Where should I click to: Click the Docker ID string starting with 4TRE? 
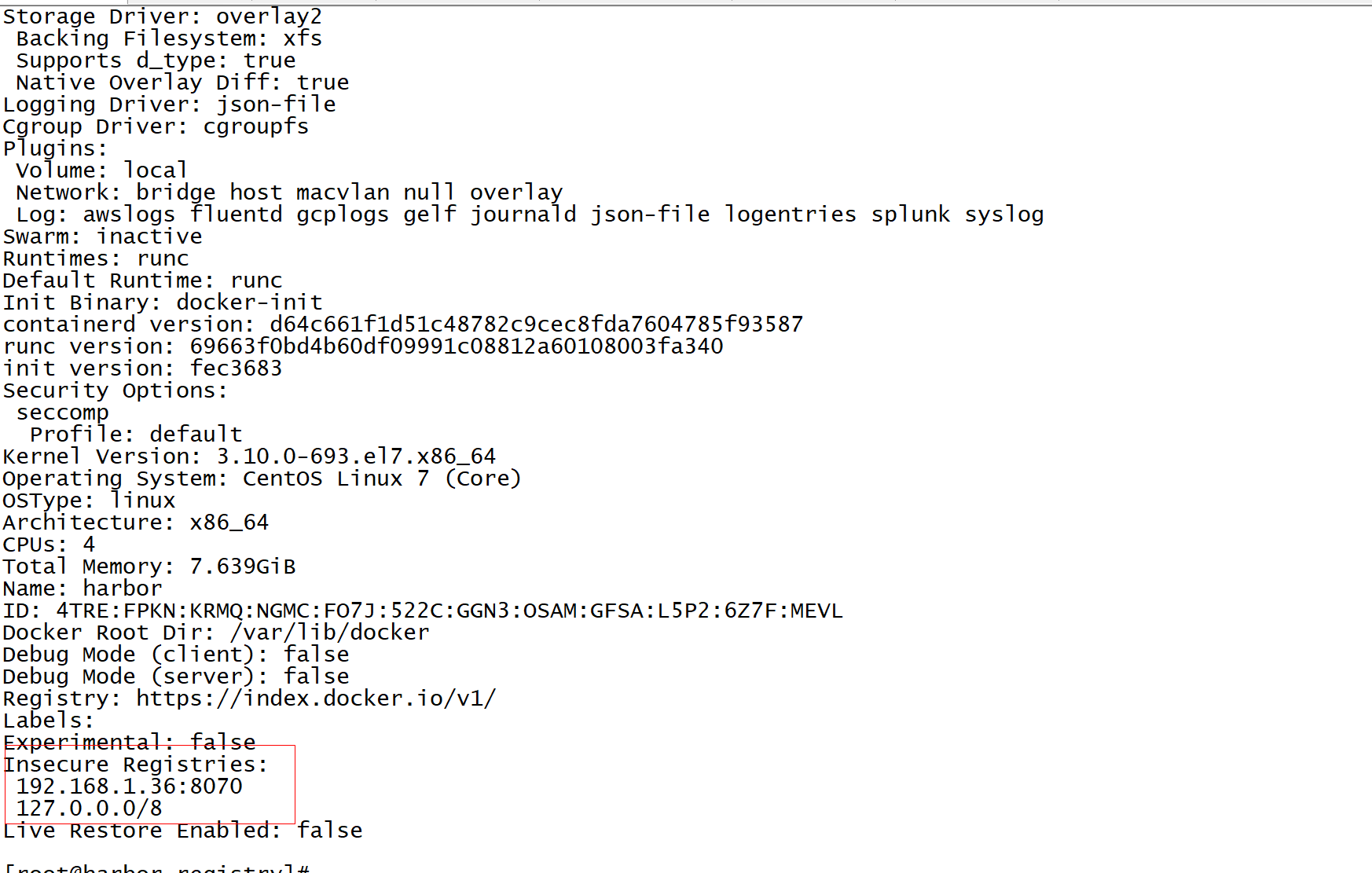point(449,611)
